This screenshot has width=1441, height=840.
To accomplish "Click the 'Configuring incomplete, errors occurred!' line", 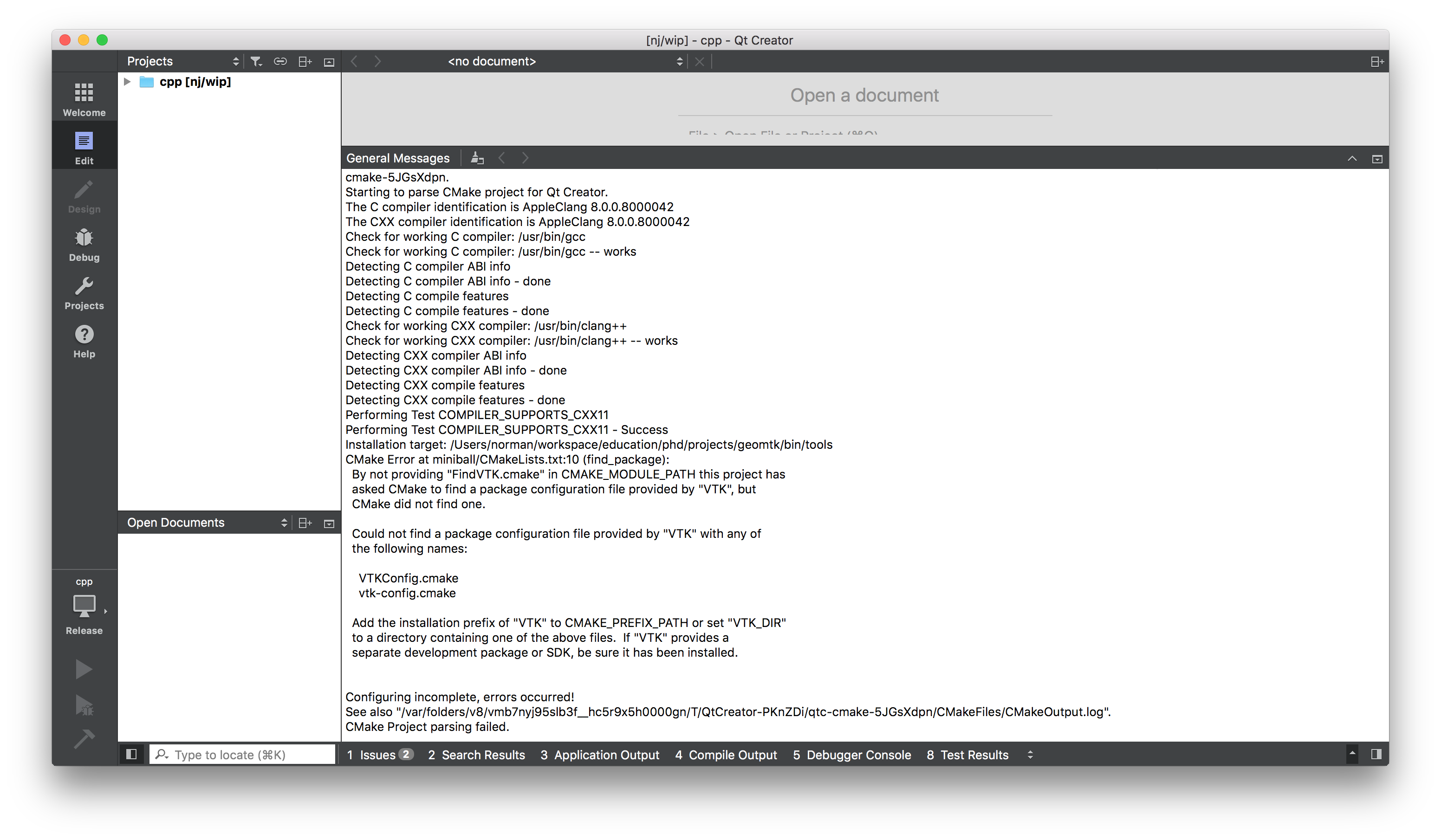I will [x=460, y=697].
